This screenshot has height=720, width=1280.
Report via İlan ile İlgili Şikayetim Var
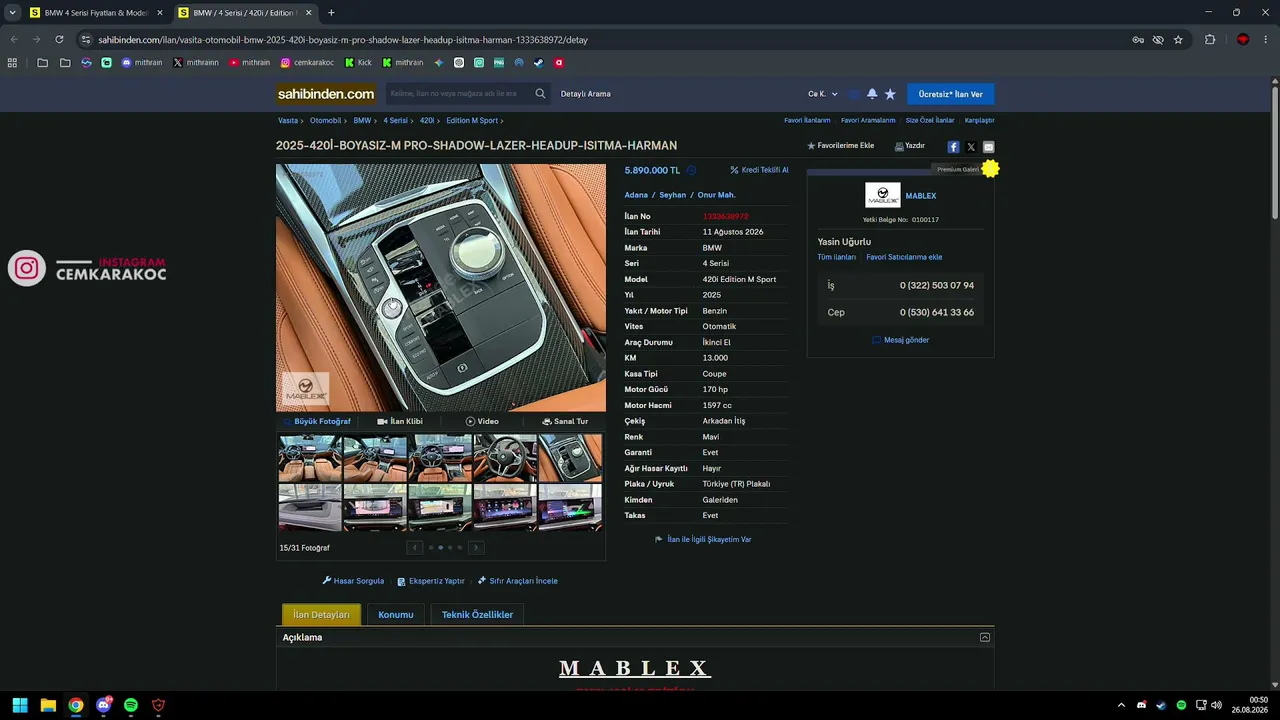click(703, 540)
